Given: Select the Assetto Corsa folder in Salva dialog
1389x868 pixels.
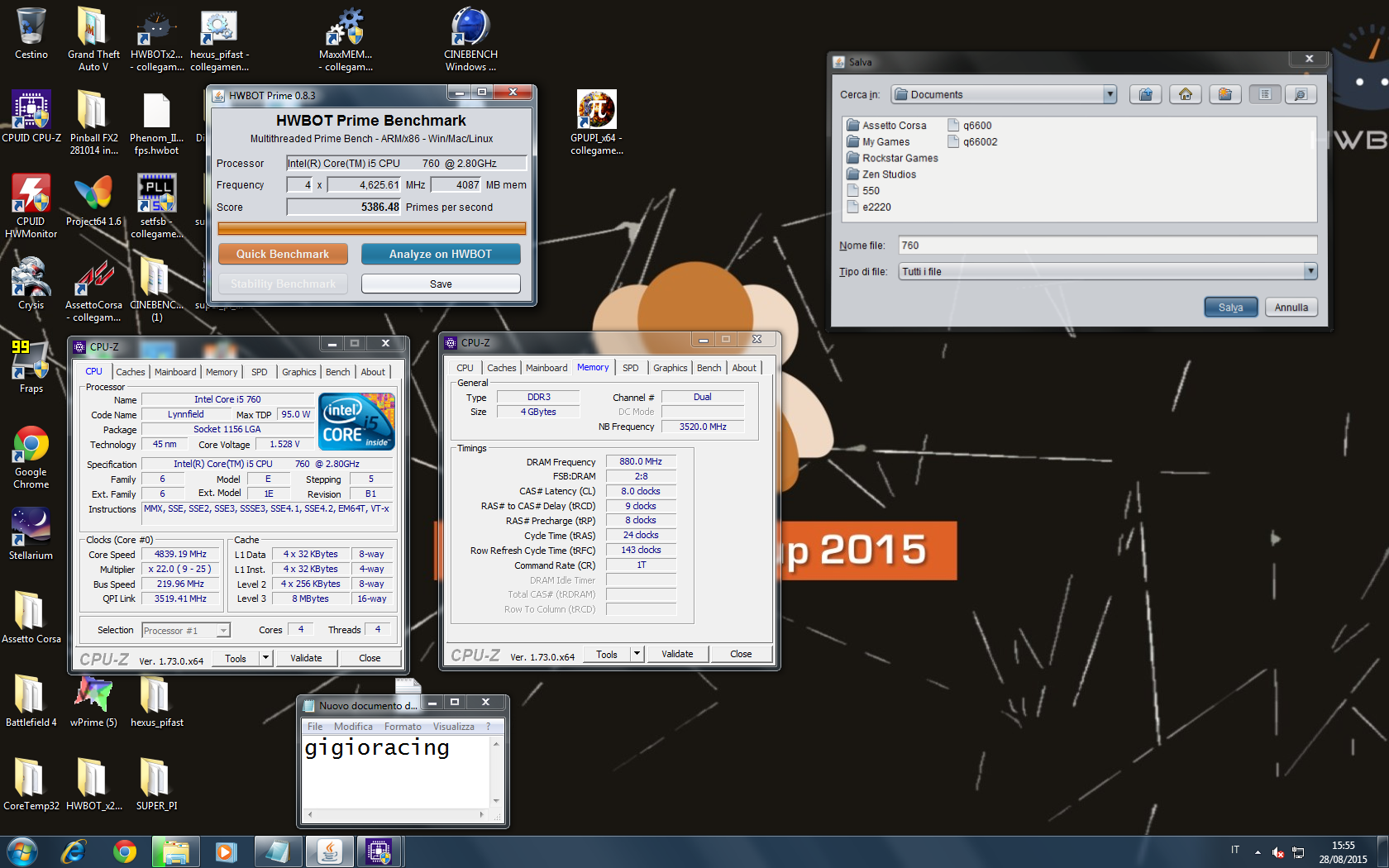Looking at the screenshot, I should pyautogui.click(x=886, y=126).
